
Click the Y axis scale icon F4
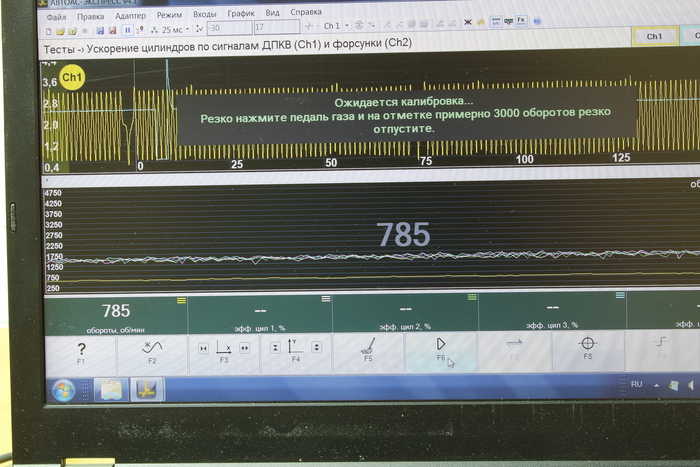pos(296,347)
